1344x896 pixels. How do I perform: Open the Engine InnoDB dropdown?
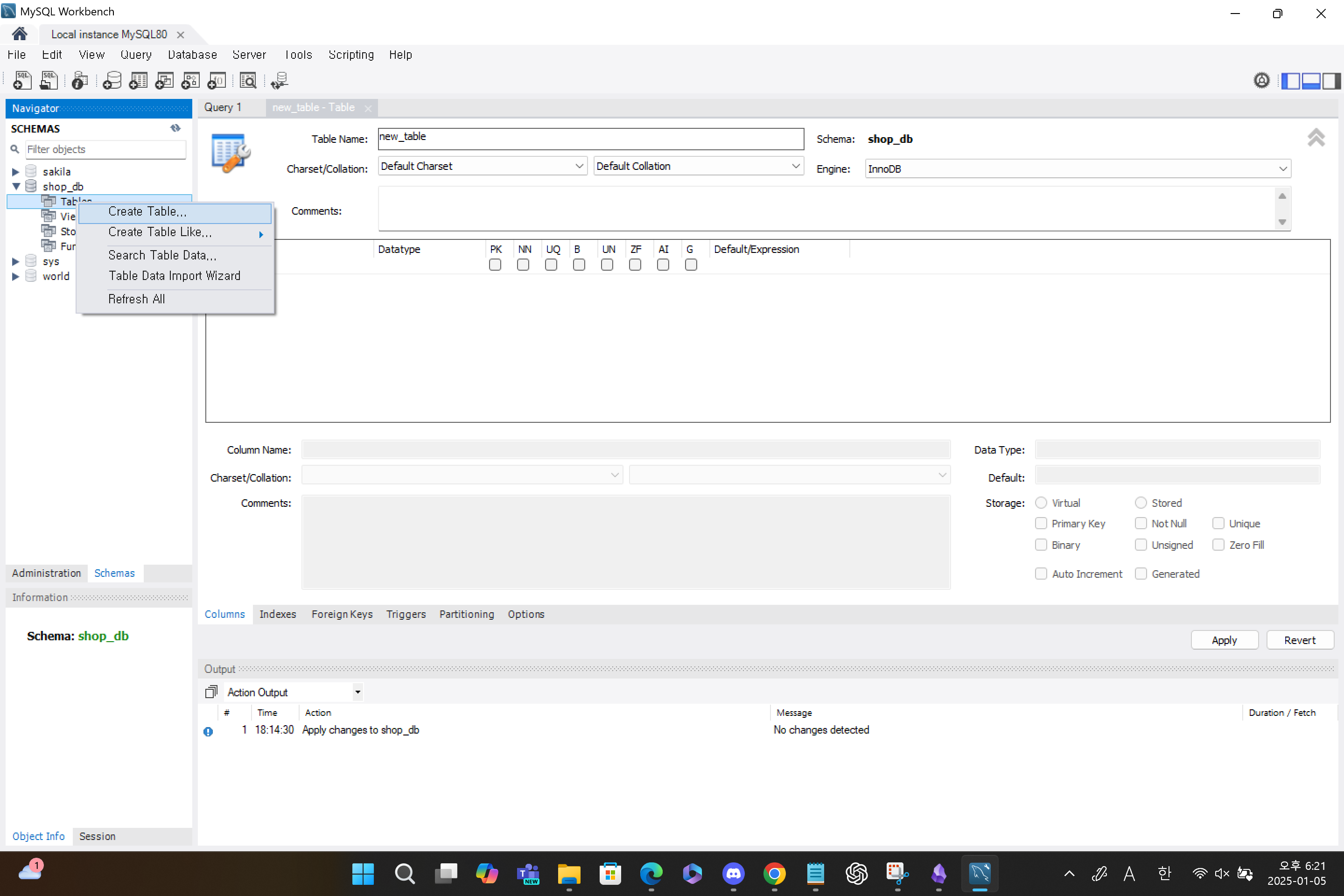1078,168
